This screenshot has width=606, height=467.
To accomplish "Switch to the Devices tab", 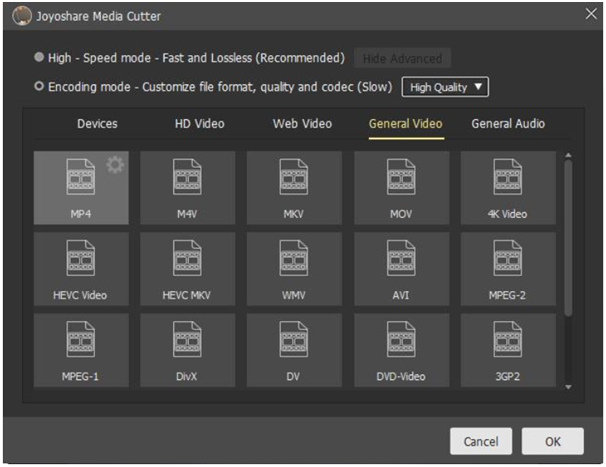I will coord(97,124).
